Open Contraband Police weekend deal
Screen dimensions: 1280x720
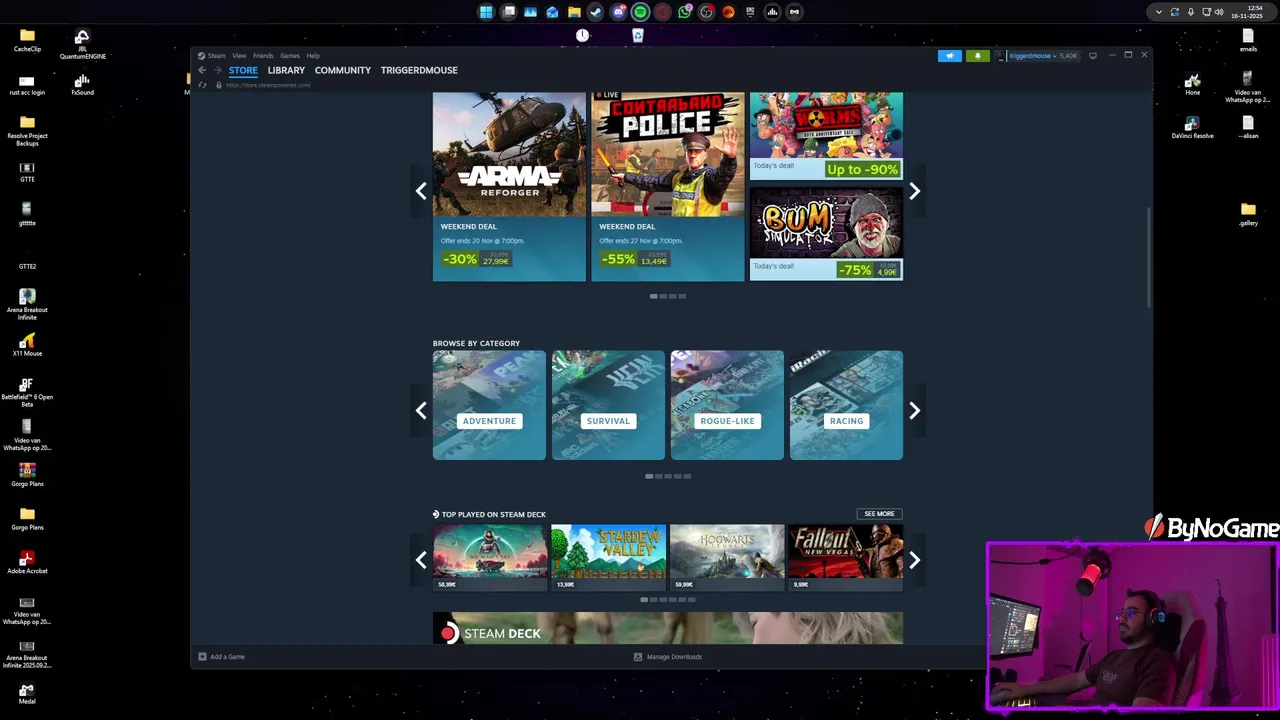[668, 187]
